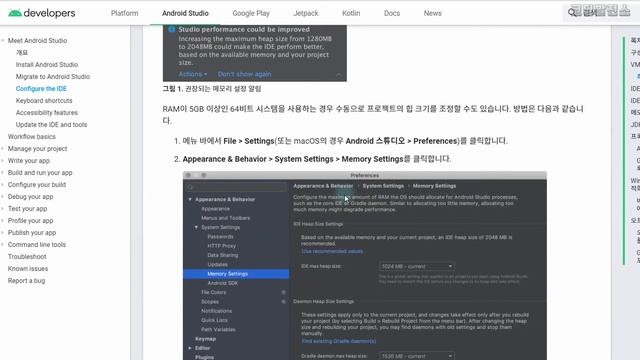The height and width of the screenshot is (360, 640).
Task: Open IDE max heap size dropdown
Action: [x=416, y=266]
